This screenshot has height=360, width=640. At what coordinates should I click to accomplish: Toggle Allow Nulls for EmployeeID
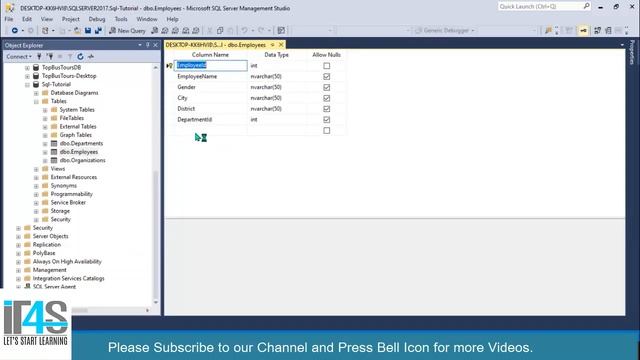[327, 66]
